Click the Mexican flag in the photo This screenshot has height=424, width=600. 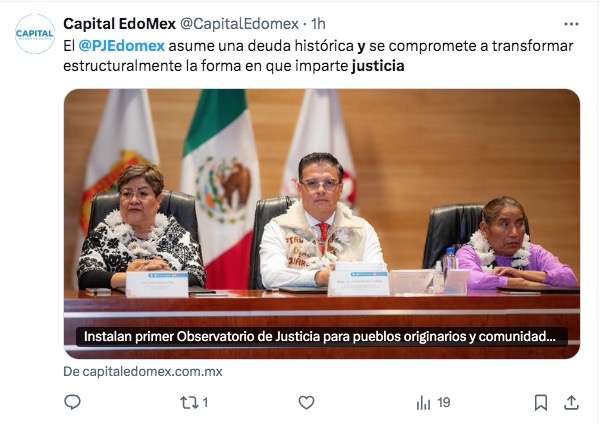click(x=221, y=188)
